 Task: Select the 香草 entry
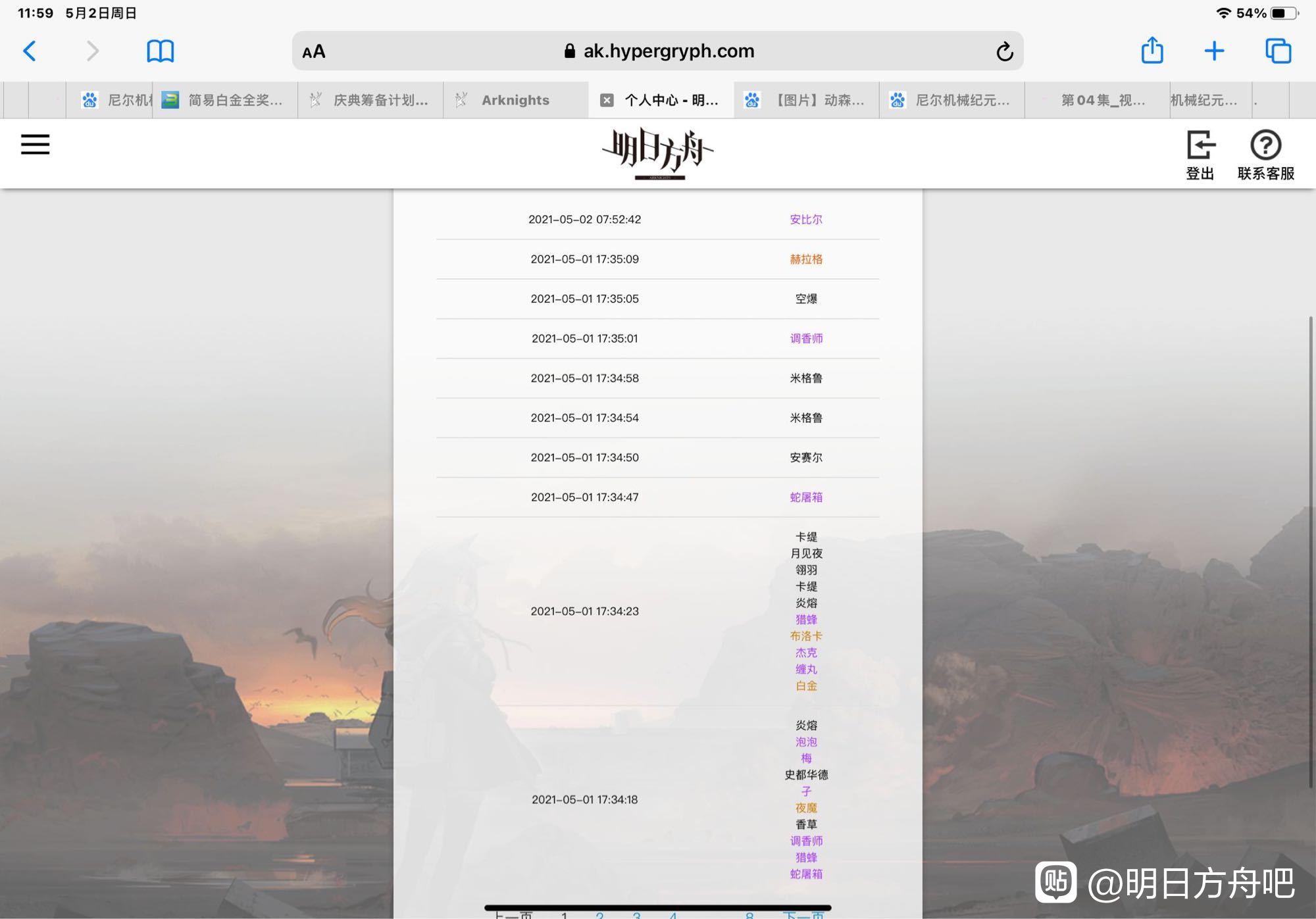pos(806,824)
